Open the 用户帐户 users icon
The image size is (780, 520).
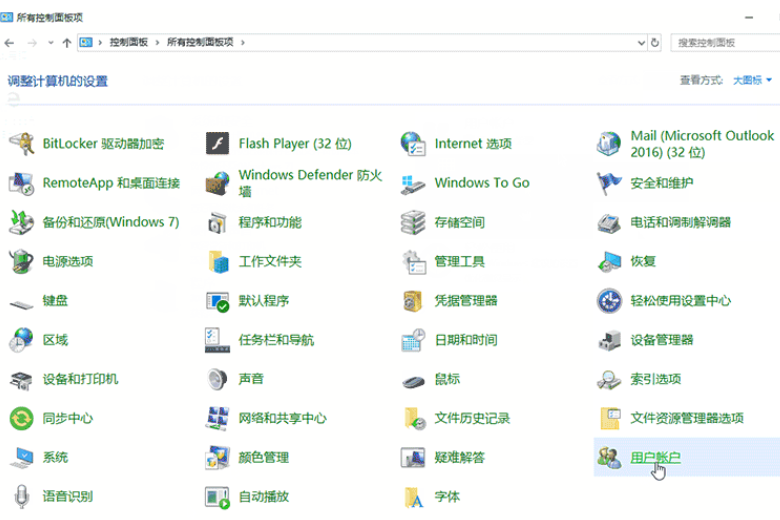(609, 458)
